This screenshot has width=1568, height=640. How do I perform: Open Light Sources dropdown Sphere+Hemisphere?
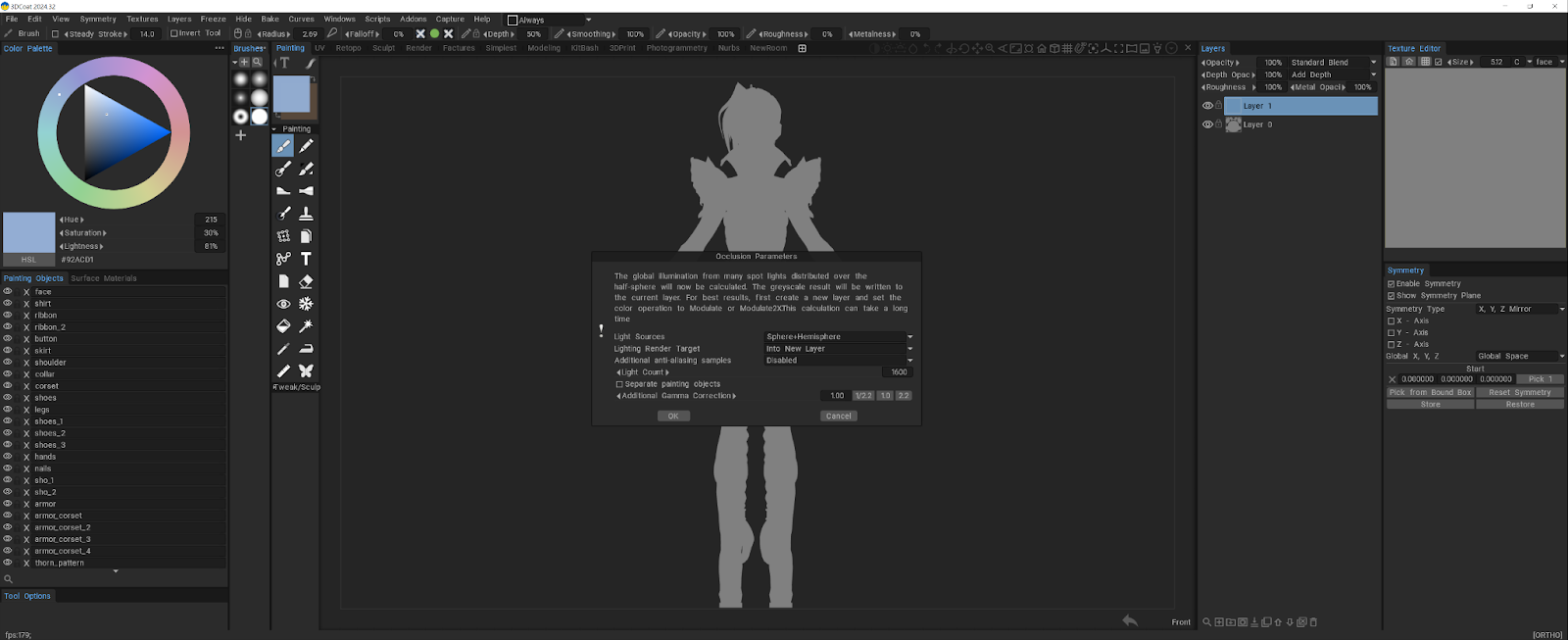click(839, 337)
